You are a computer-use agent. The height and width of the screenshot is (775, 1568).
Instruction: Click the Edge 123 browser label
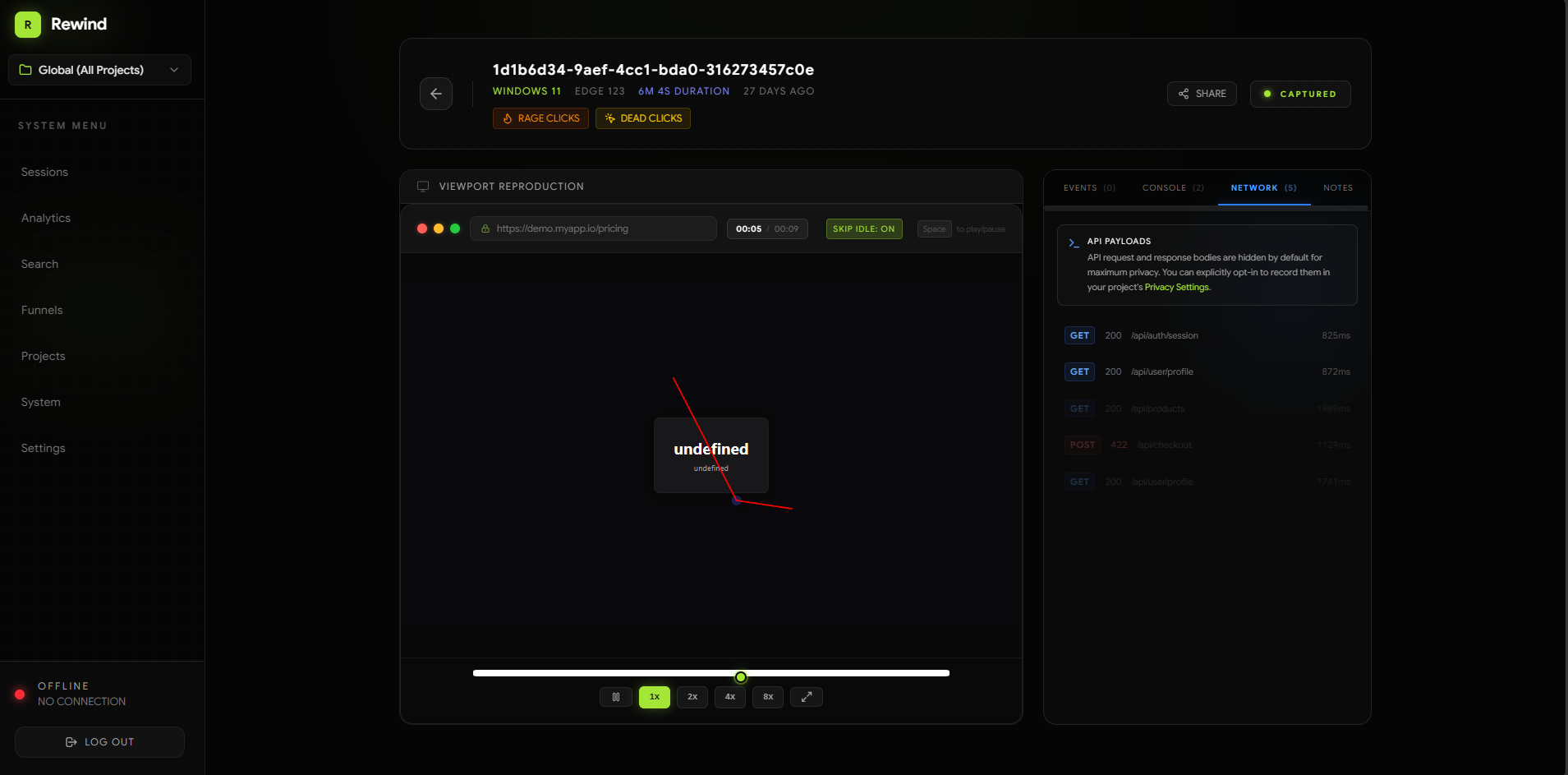click(x=600, y=91)
